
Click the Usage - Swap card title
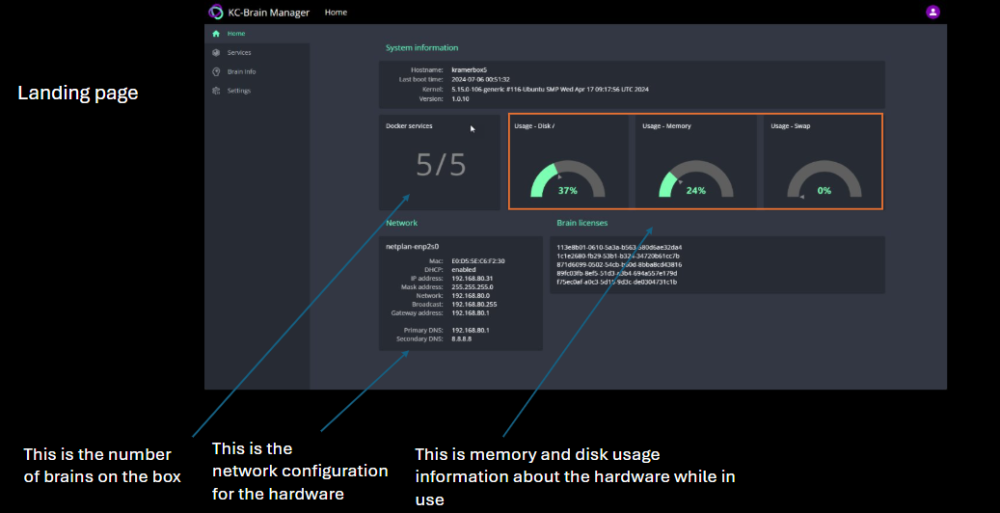(790, 126)
